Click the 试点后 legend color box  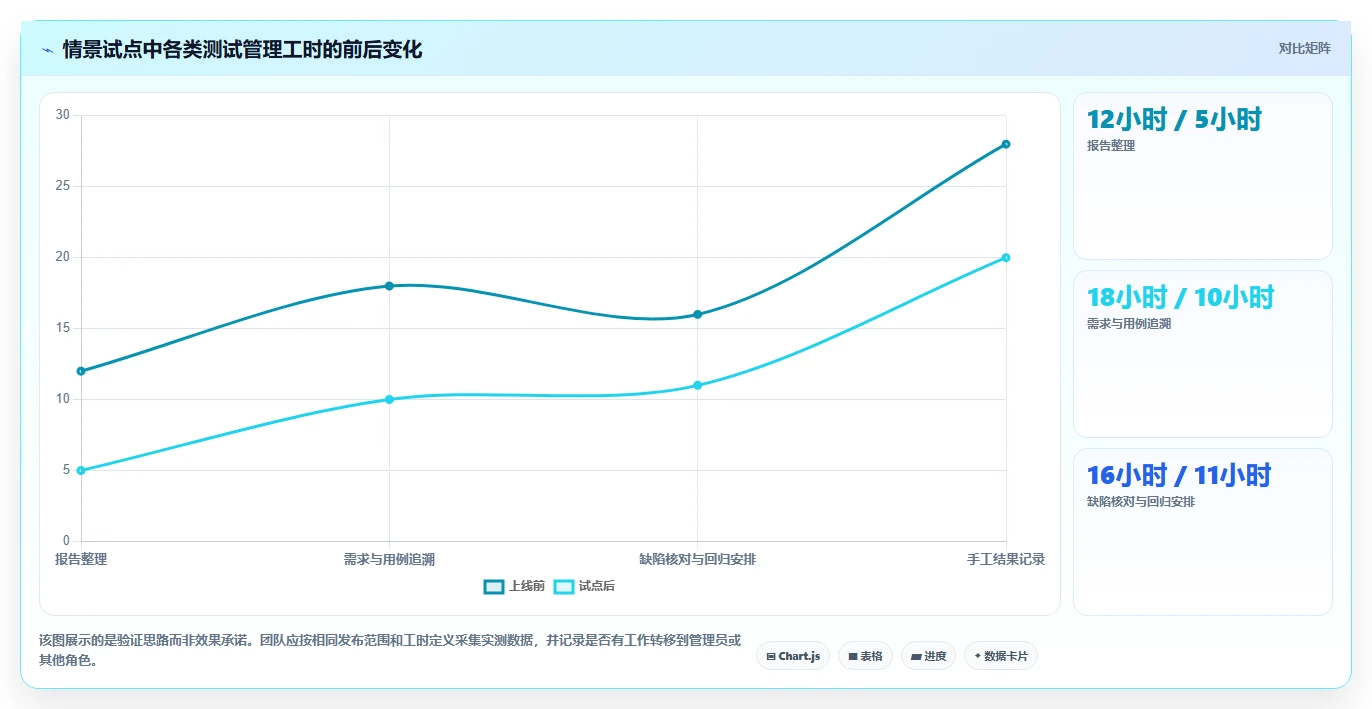click(564, 586)
